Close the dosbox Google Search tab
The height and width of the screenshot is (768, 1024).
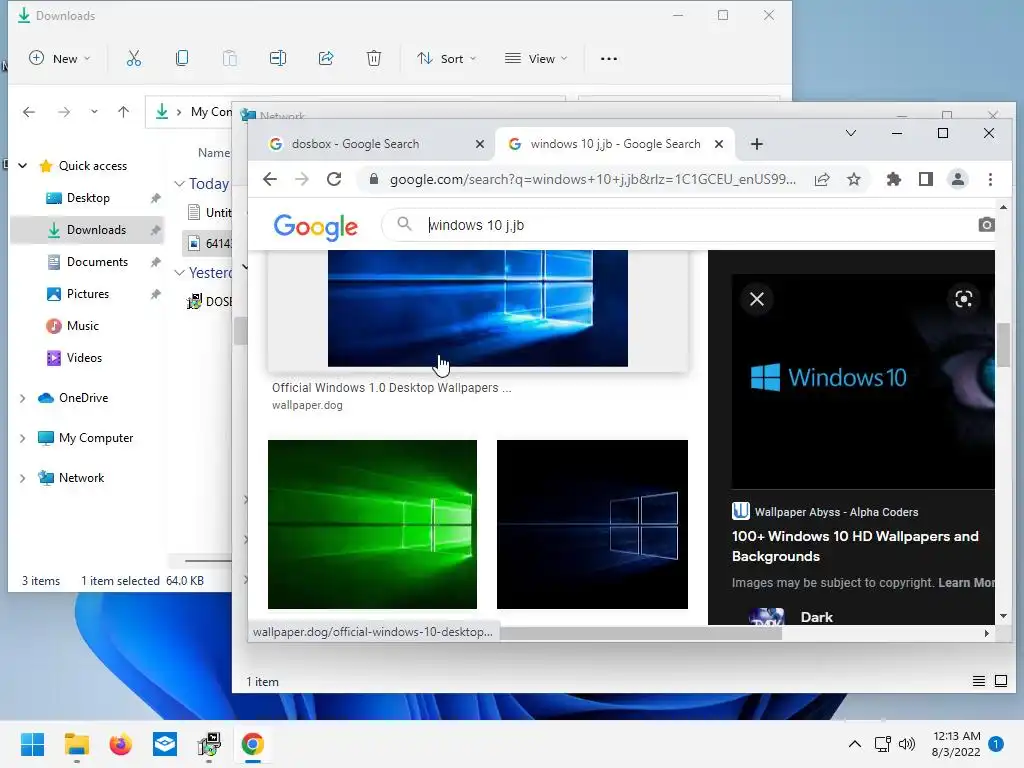tap(480, 144)
